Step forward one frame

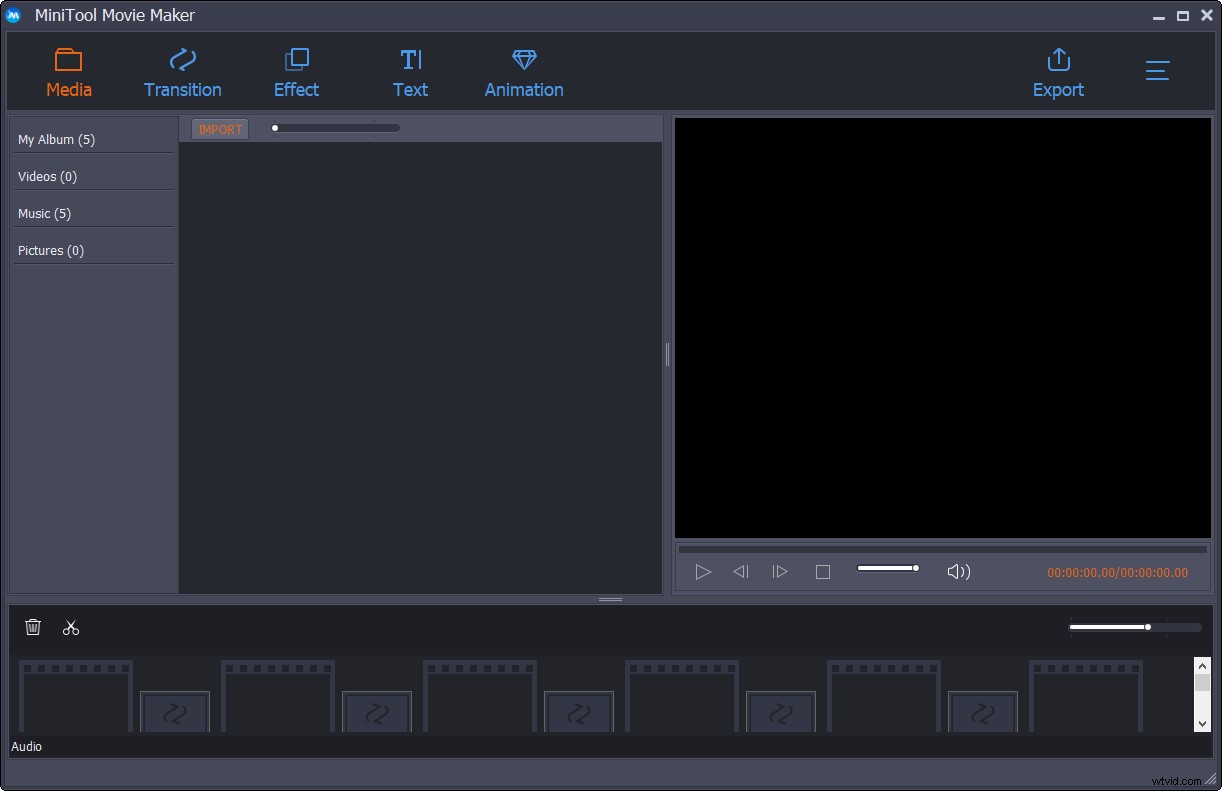pyautogui.click(x=780, y=571)
